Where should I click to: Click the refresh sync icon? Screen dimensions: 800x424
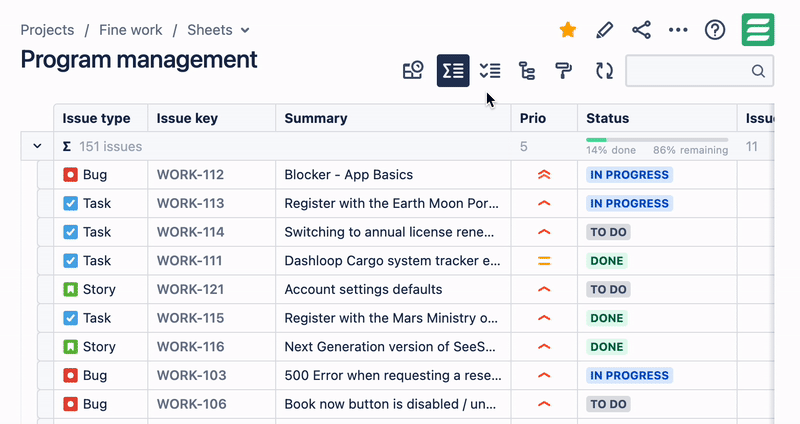[605, 70]
